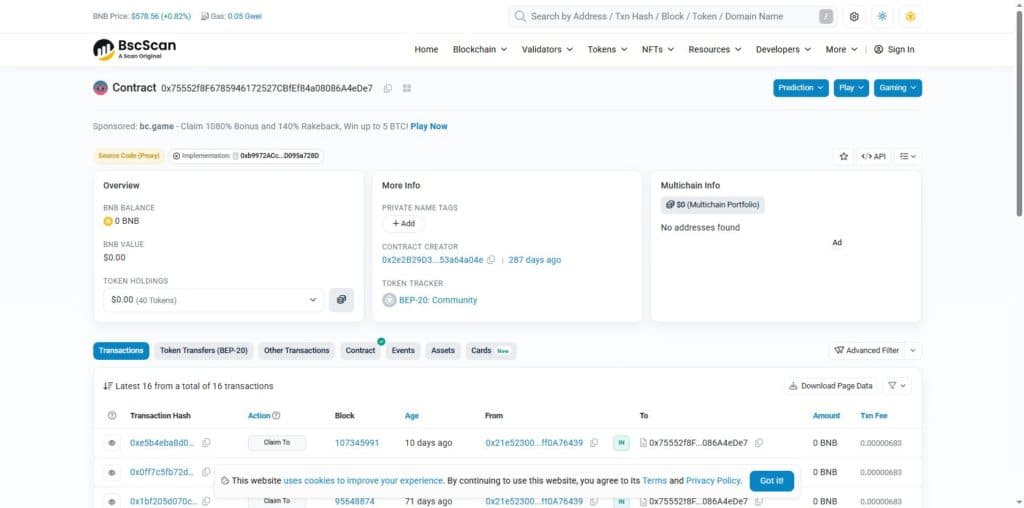Viewport: 1024px width, 508px height.
Task: Sort by Age column header
Action: (411, 415)
